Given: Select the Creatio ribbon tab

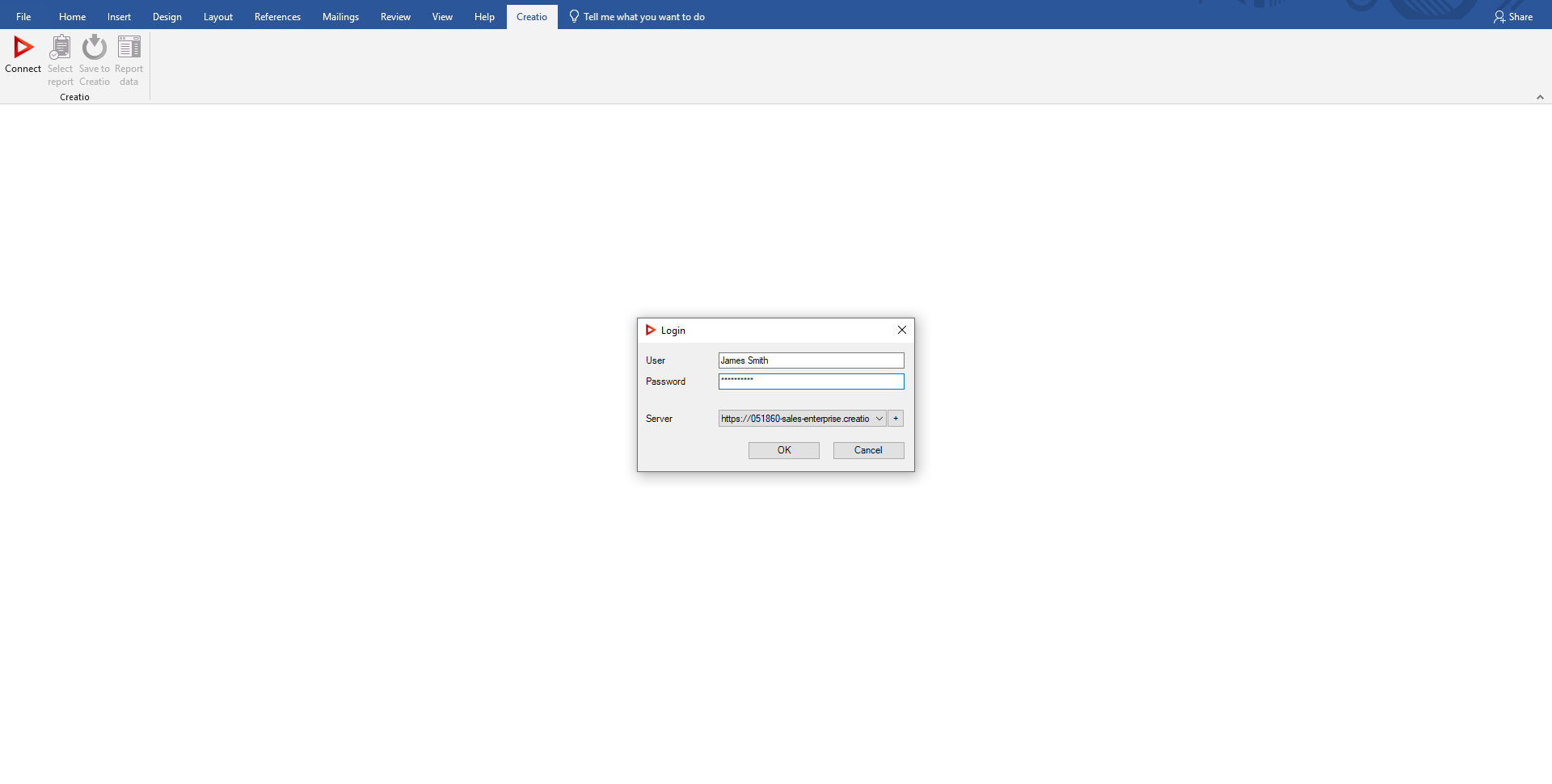Looking at the screenshot, I should [532, 17].
